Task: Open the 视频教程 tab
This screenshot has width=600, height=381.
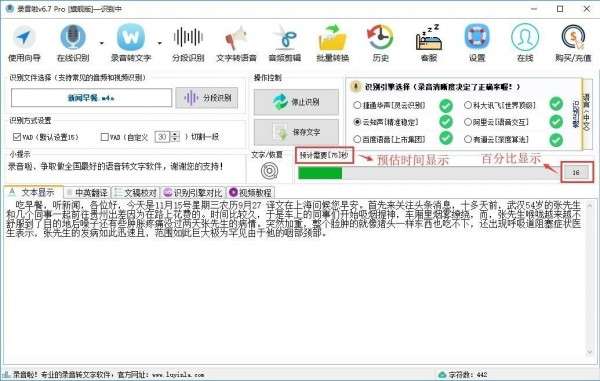Action: [251, 192]
